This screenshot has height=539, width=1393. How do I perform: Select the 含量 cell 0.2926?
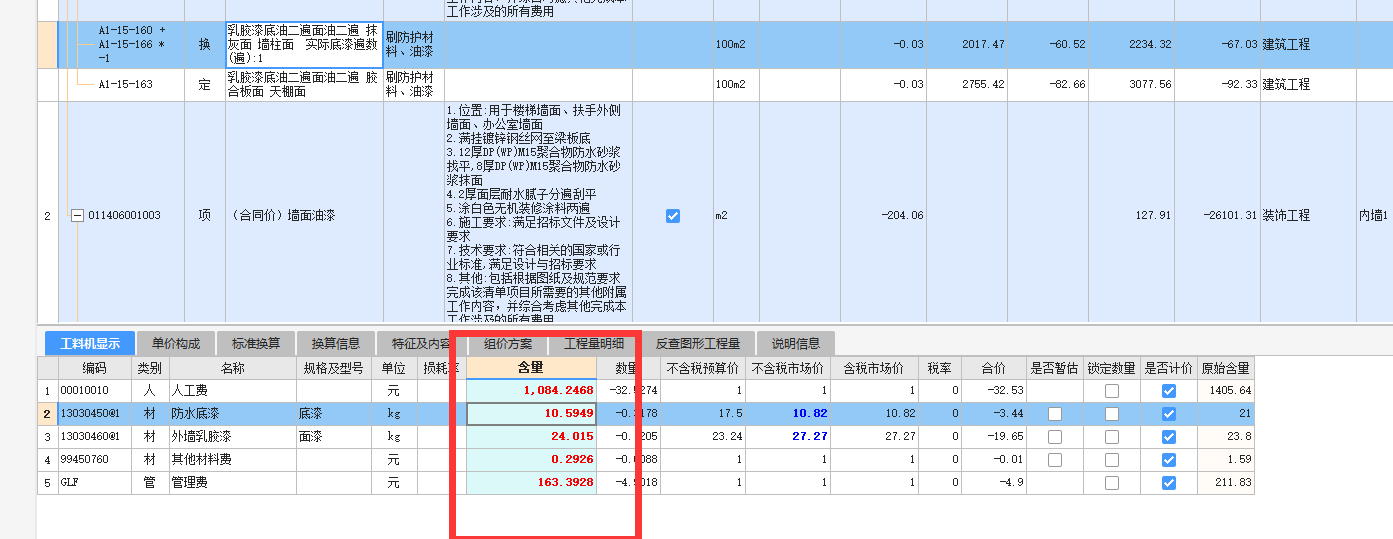(531, 459)
